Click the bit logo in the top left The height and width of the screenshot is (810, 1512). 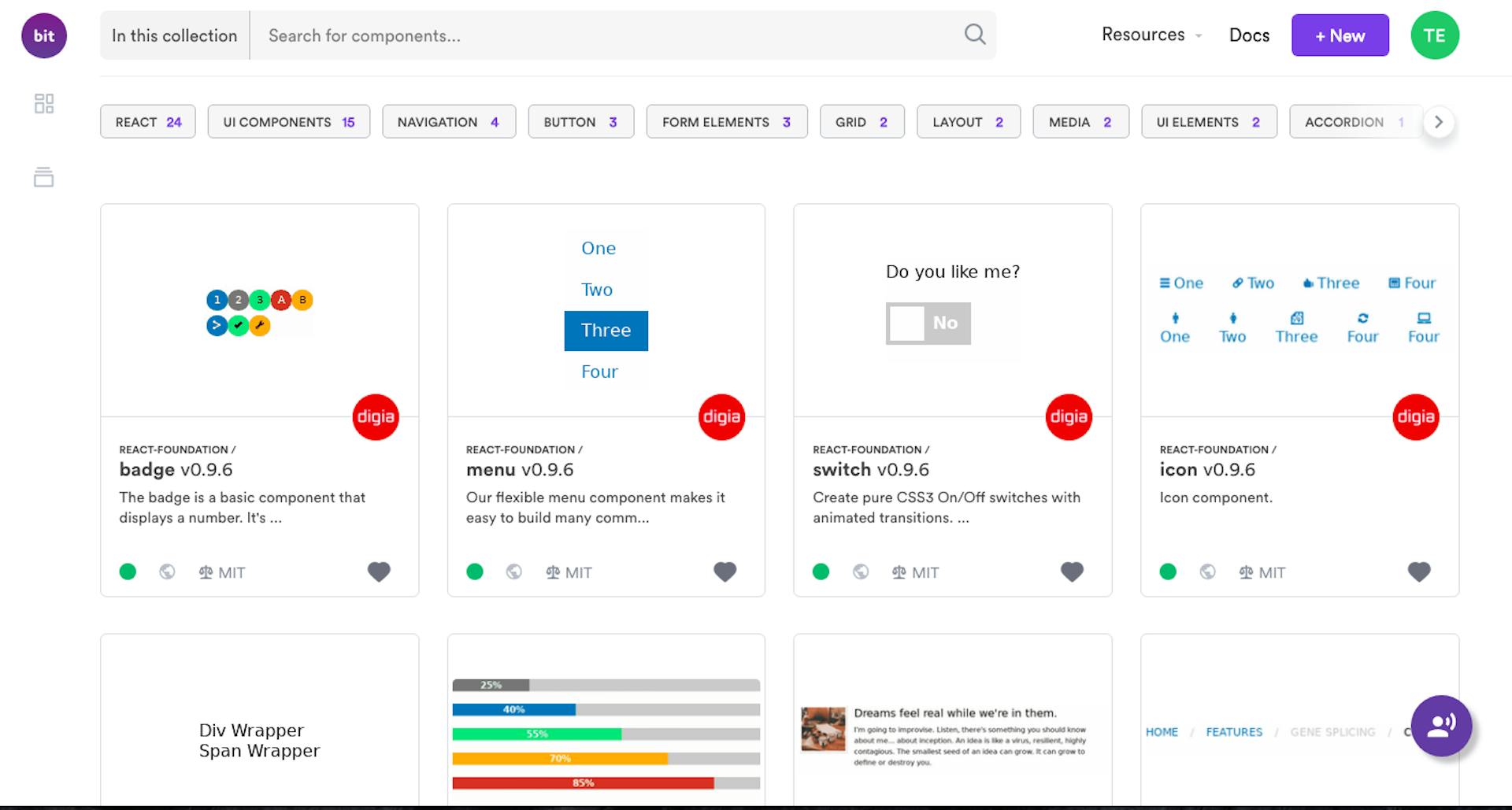(x=43, y=35)
